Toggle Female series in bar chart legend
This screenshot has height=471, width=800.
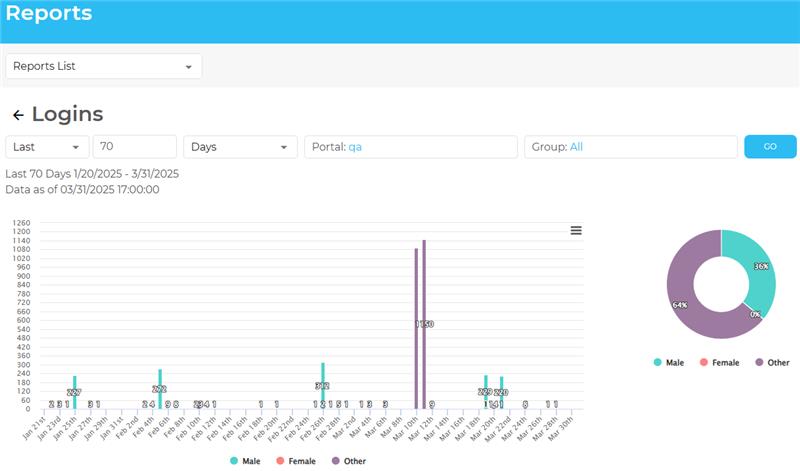296,461
